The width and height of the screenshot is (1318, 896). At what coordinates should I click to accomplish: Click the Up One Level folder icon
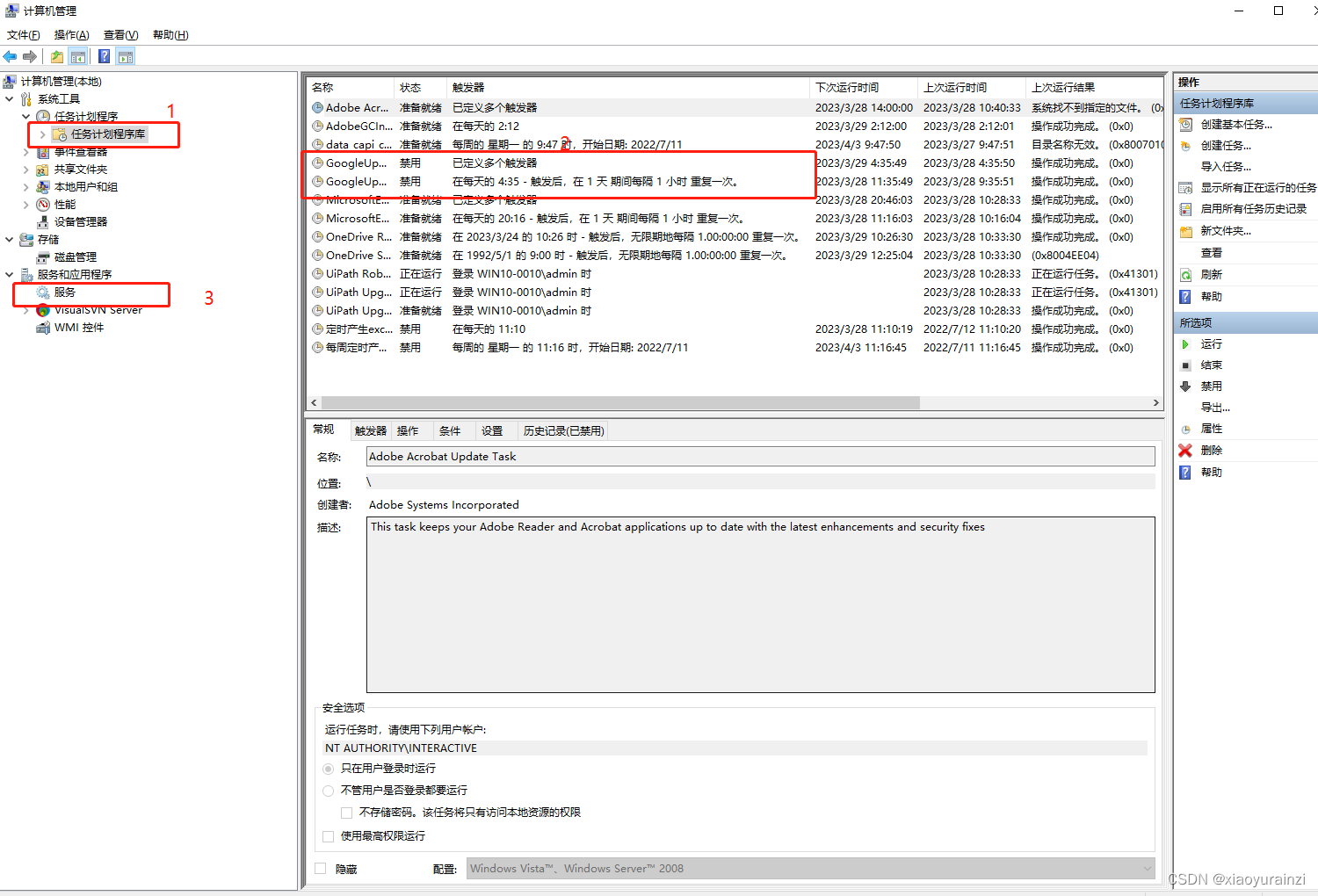pyautogui.click(x=57, y=57)
